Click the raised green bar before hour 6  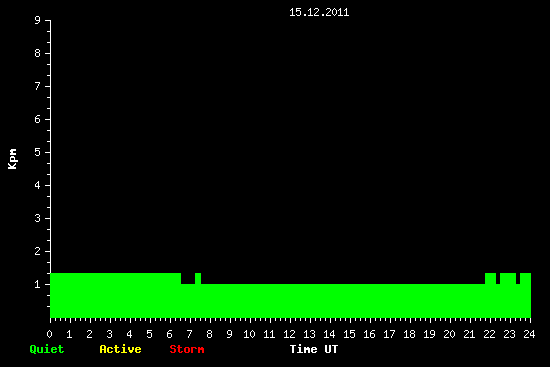point(115,295)
